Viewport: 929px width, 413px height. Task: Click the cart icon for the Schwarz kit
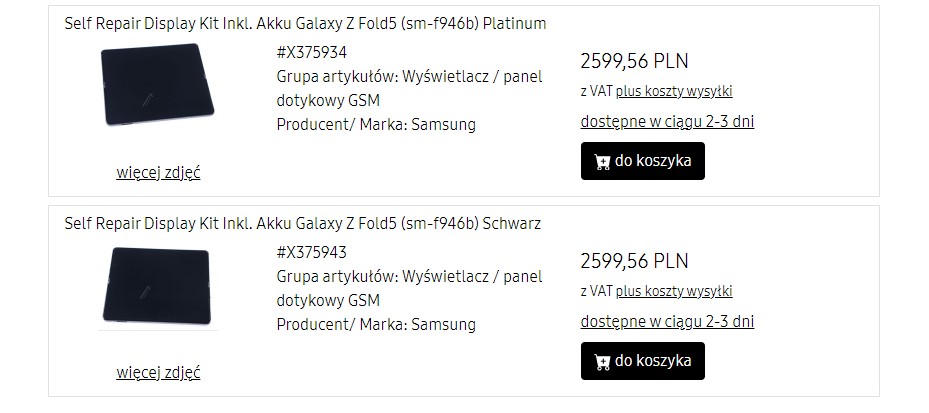click(x=602, y=361)
